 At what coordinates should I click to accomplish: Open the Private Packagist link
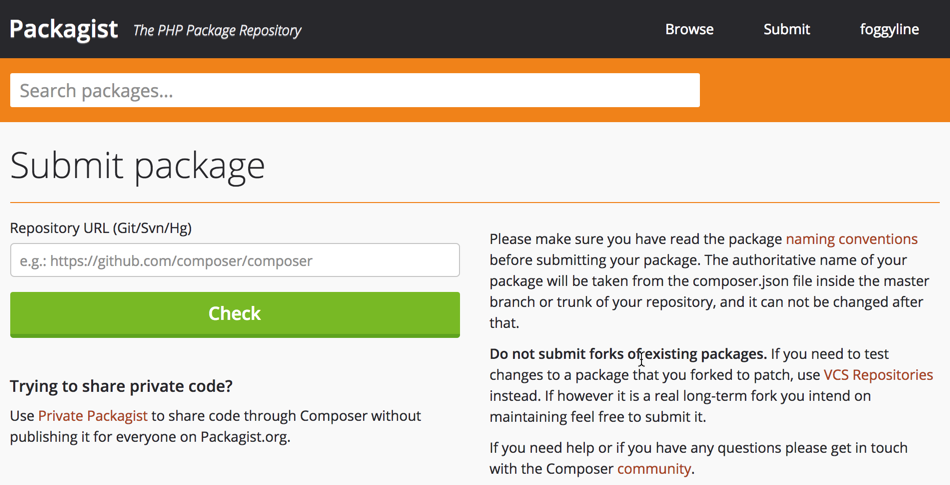coord(93,416)
